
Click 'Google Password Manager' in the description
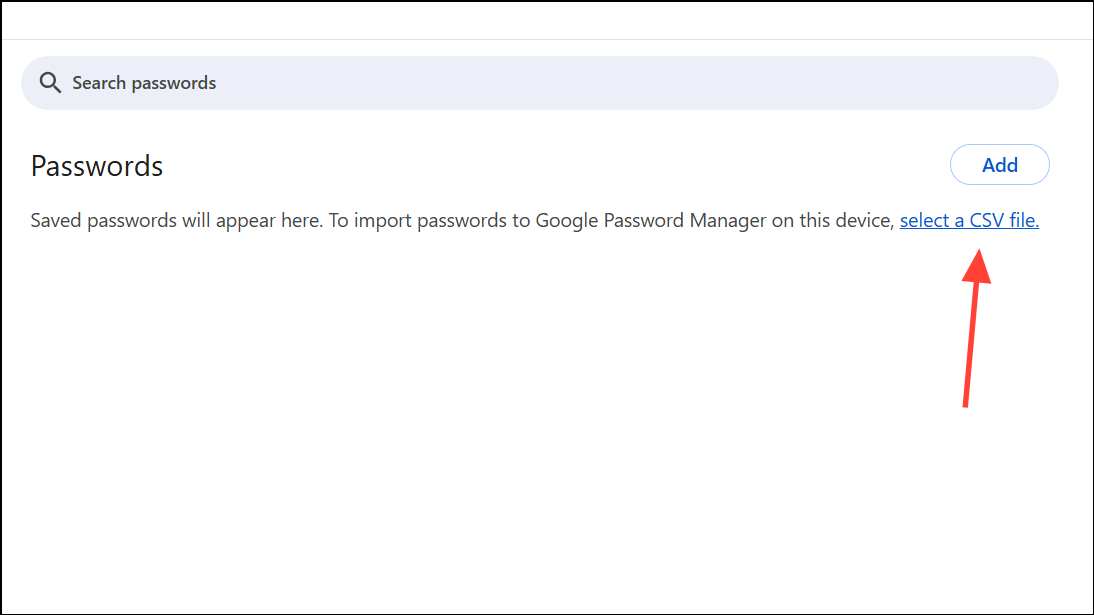[610, 221]
